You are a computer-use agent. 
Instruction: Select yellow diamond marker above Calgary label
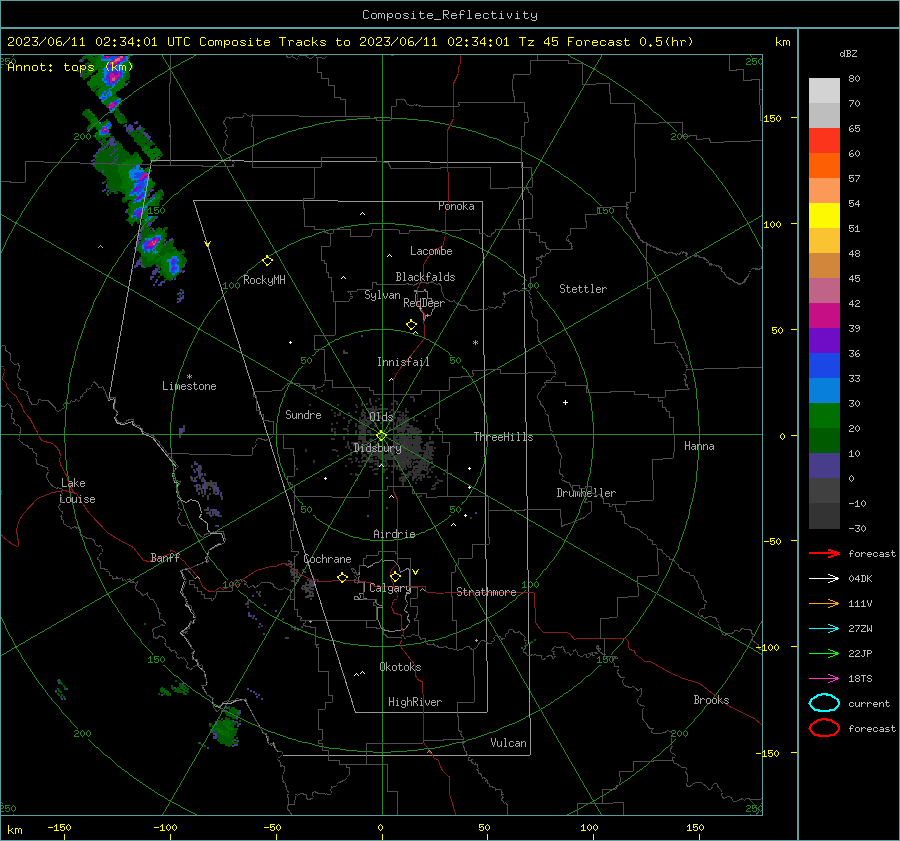[395, 576]
